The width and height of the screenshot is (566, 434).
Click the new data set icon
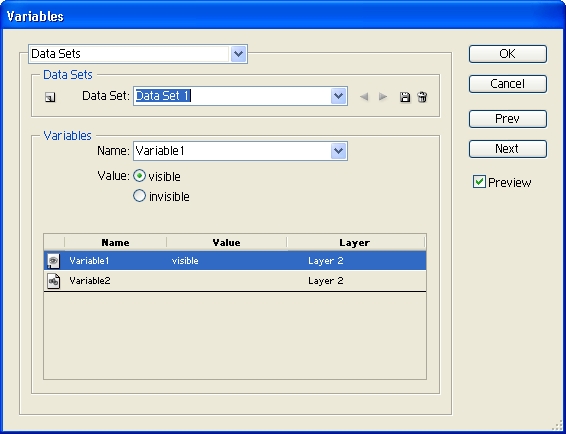pyautogui.click(x=50, y=97)
